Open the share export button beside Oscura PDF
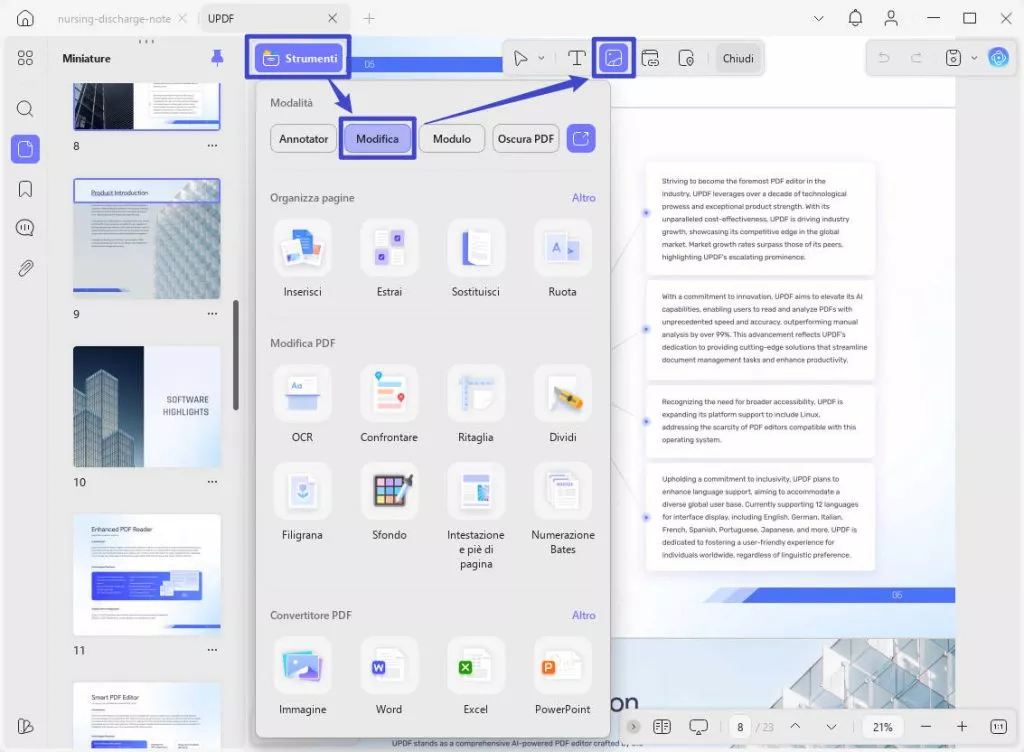Viewport: 1024px width, 752px height. (x=581, y=138)
